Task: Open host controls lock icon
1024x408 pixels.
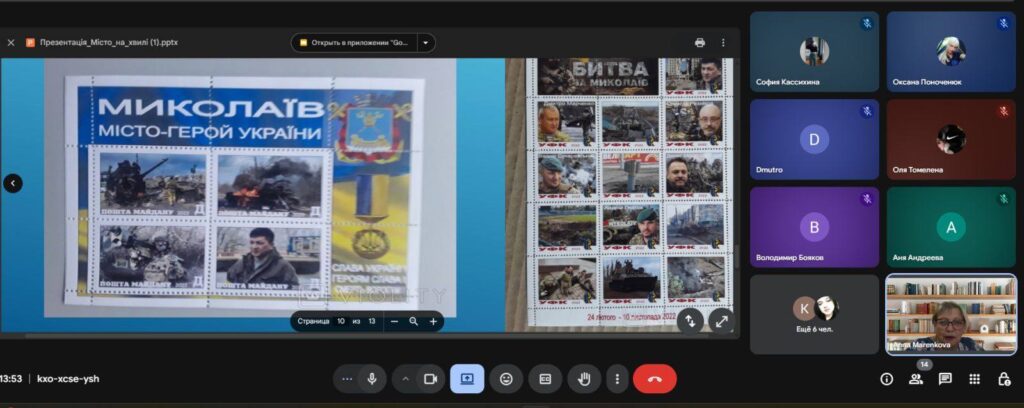Action: tap(1004, 379)
